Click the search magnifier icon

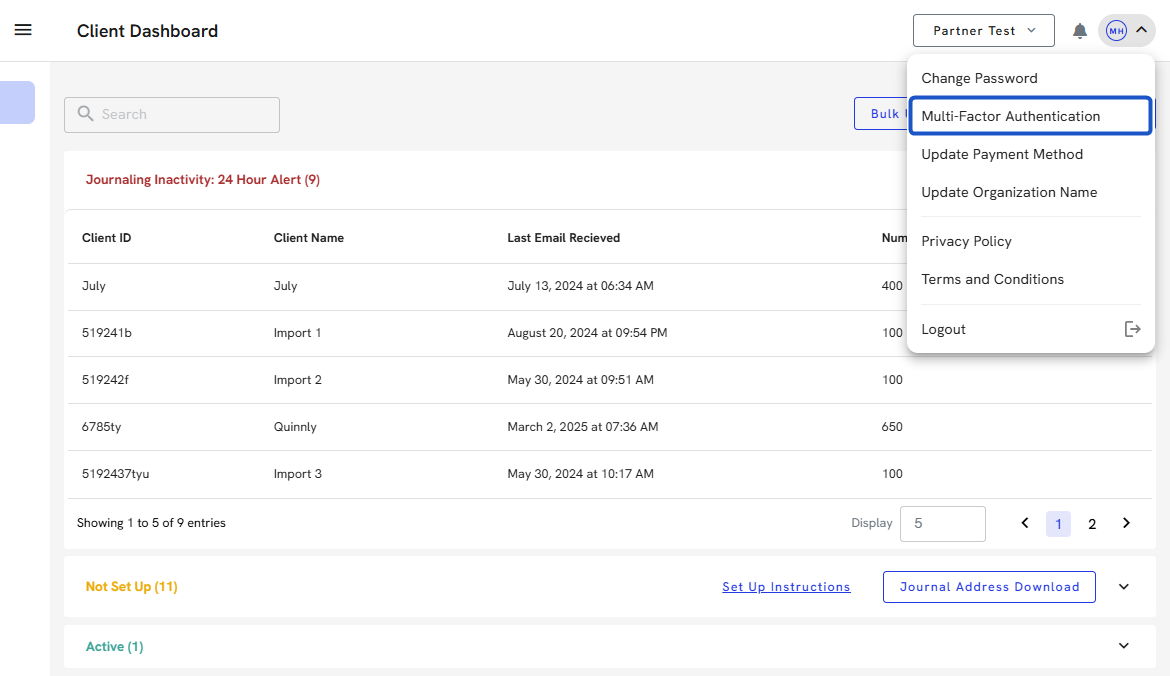[86, 114]
